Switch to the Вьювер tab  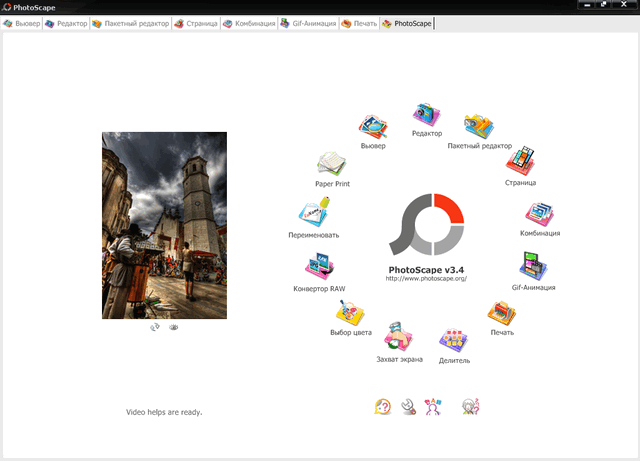(22, 24)
